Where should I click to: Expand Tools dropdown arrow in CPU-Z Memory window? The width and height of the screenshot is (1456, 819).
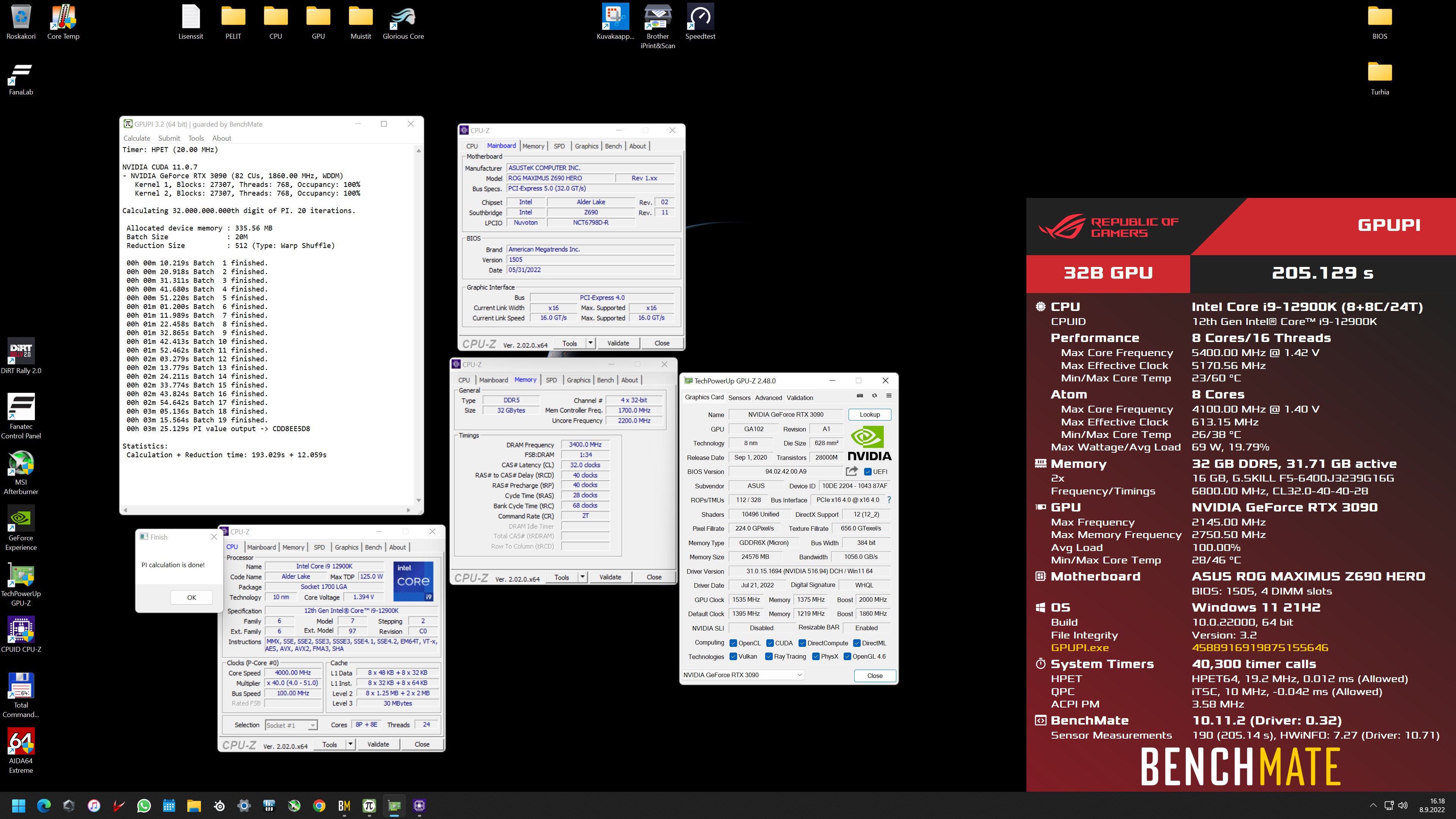(x=583, y=576)
